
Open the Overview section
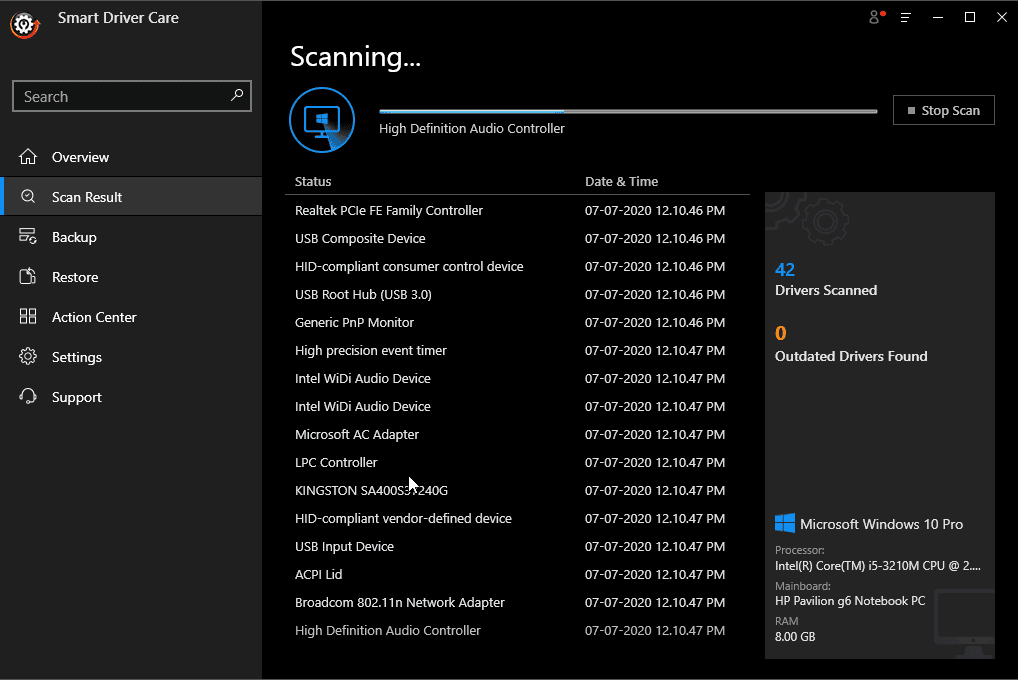131,157
